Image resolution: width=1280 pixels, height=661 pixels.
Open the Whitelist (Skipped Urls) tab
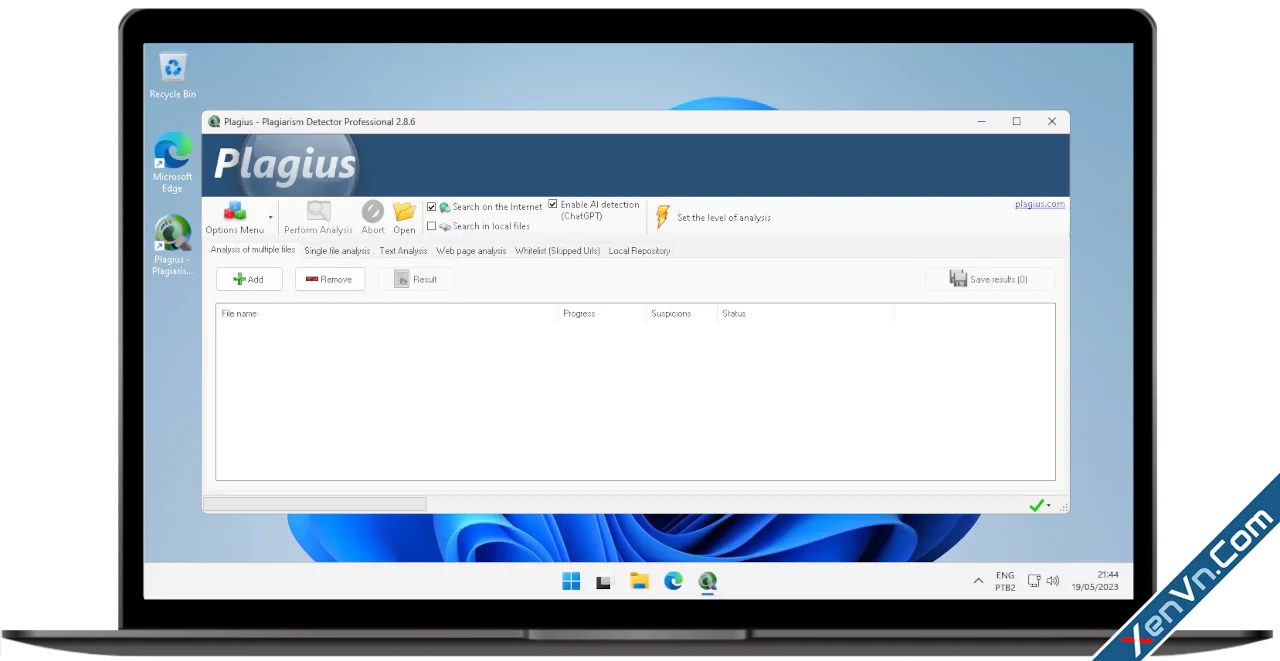point(557,251)
